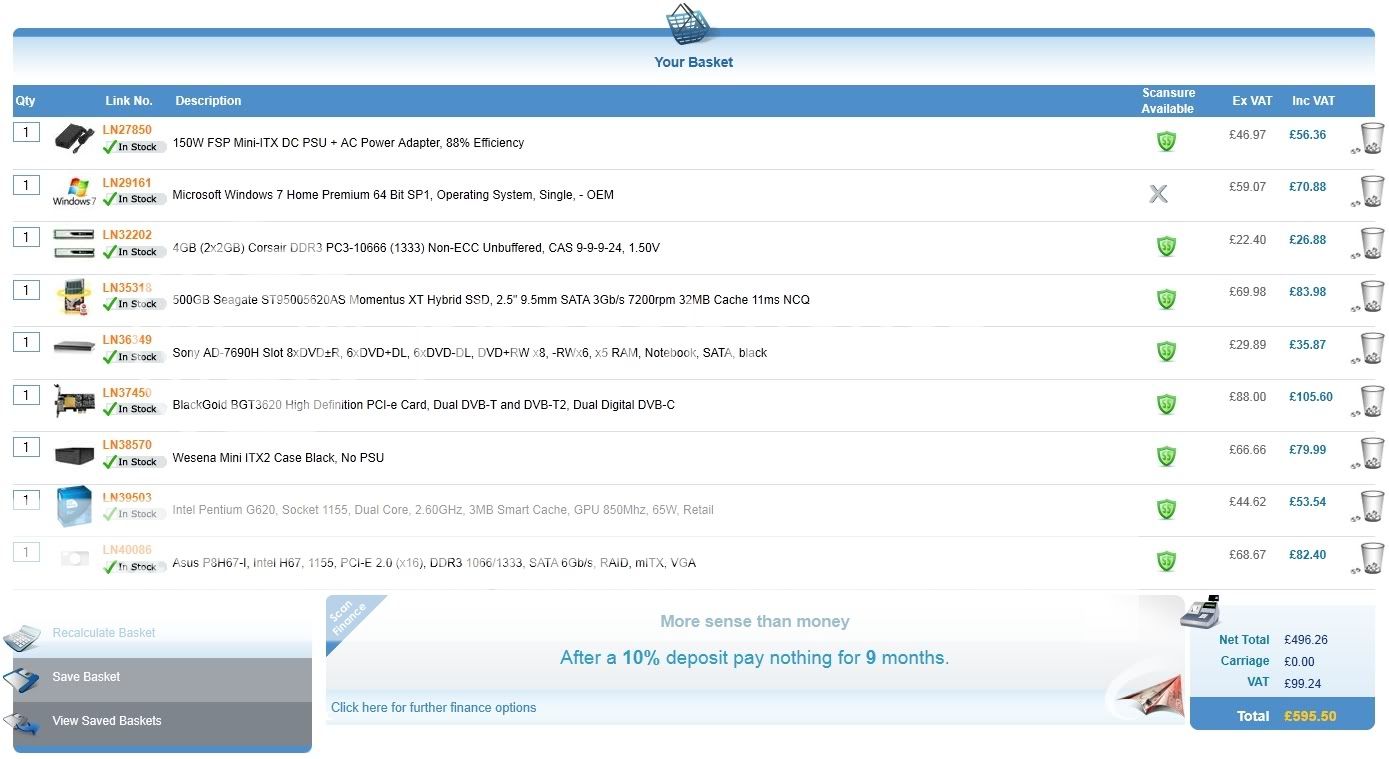1389x759 pixels.
Task: Click Recalculate Basket button
Action: click(104, 633)
